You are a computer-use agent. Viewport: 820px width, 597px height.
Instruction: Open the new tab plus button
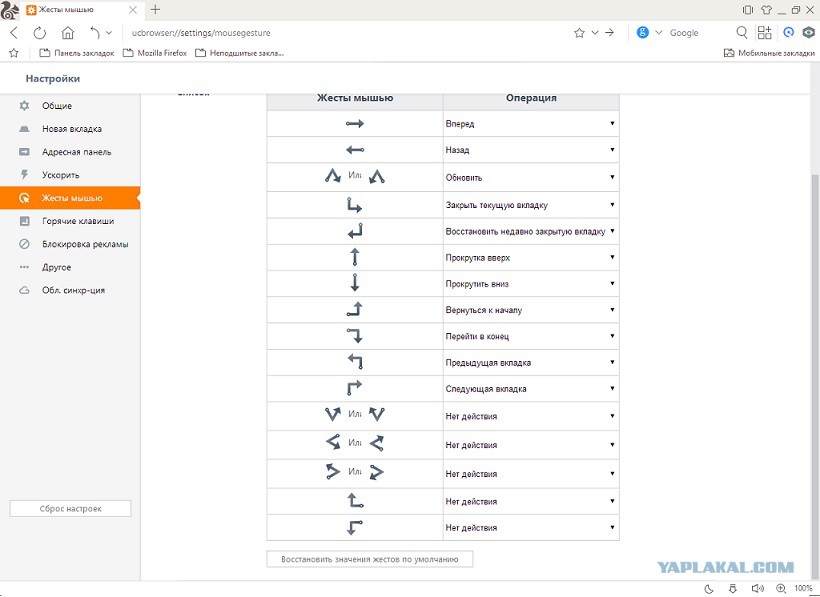(155, 9)
